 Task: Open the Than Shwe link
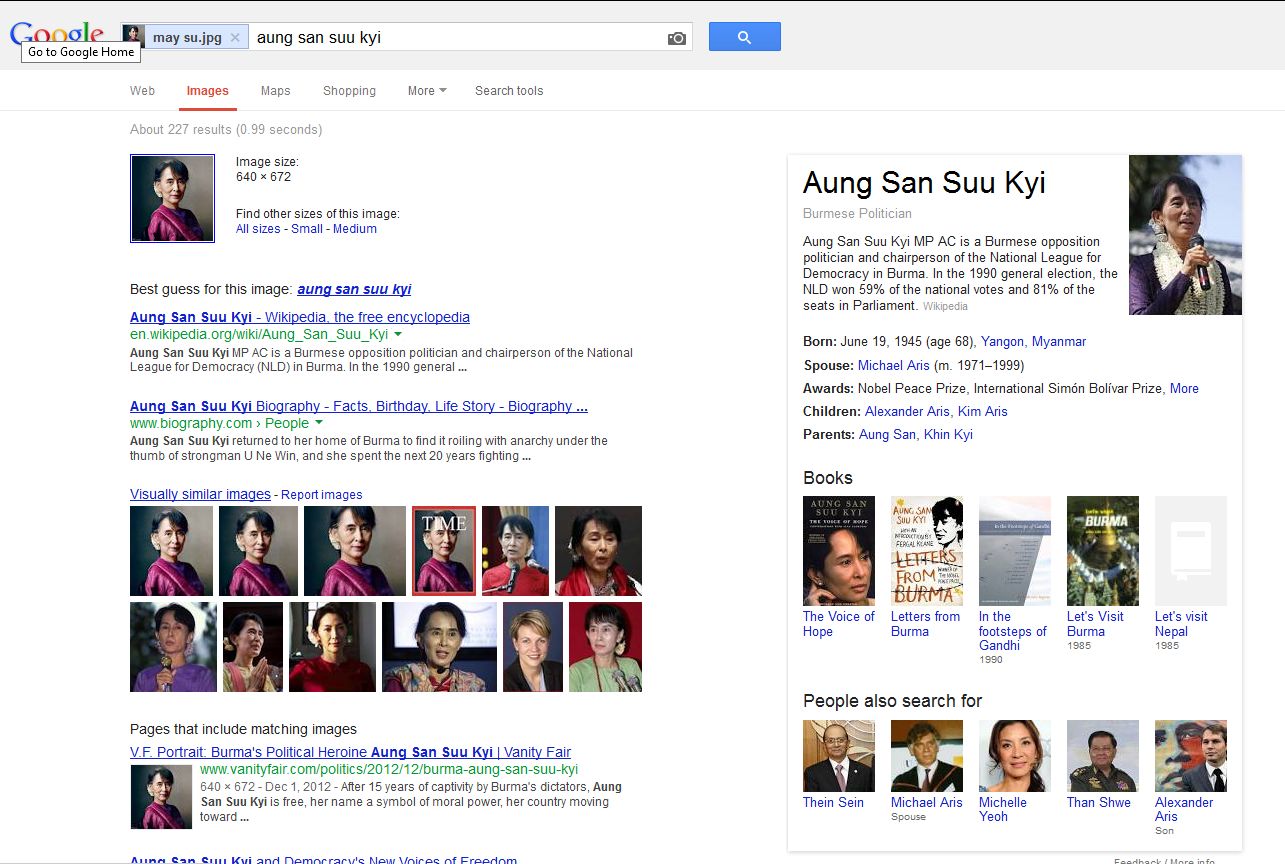tap(1099, 803)
